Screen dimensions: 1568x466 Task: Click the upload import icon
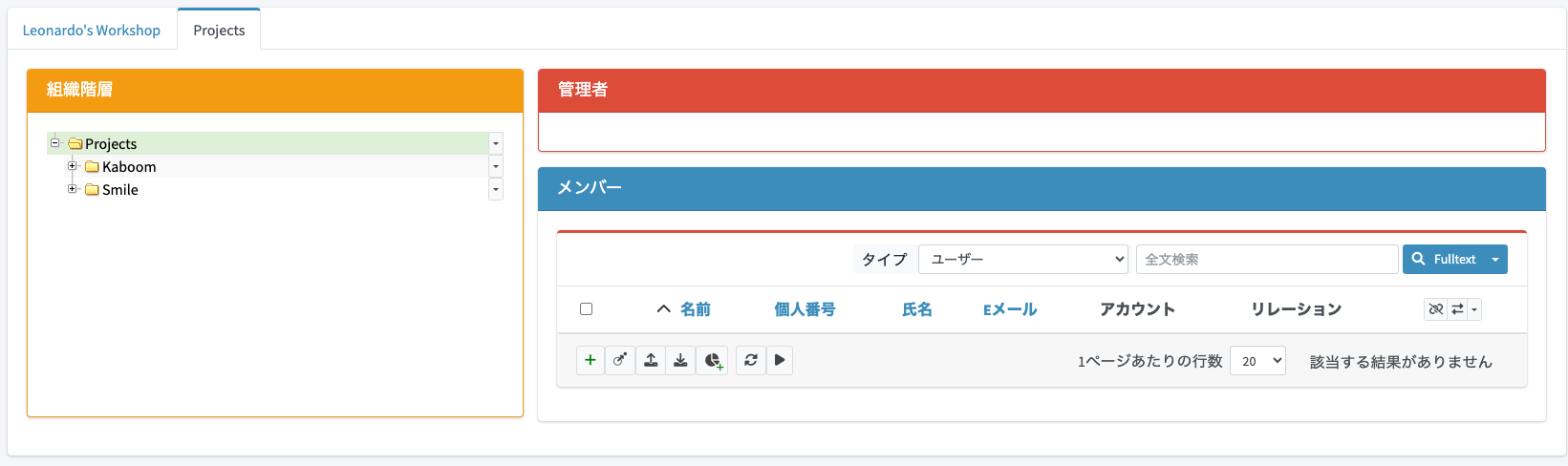pos(651,360)
